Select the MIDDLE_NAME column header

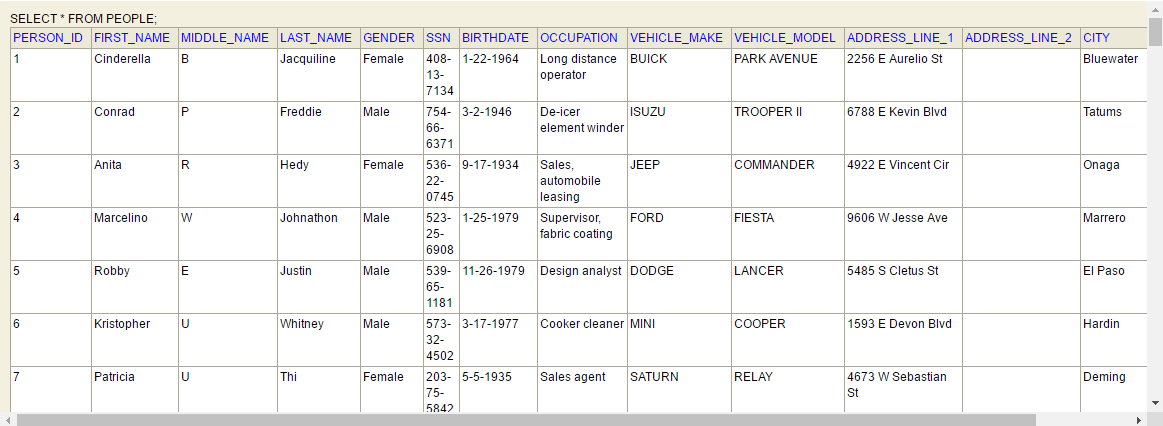coord(225,38)
